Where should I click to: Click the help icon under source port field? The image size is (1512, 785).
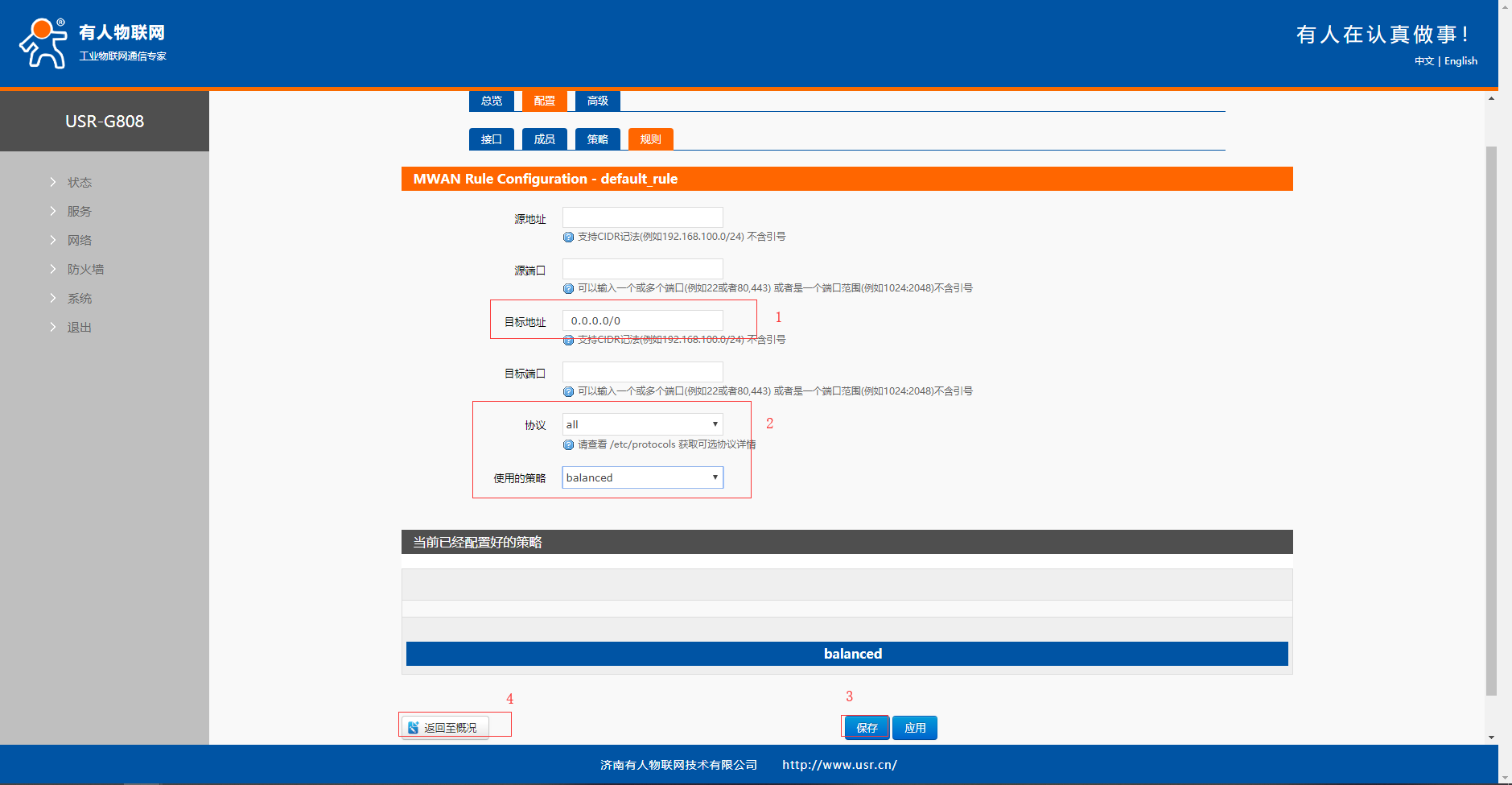pos(568,289)
